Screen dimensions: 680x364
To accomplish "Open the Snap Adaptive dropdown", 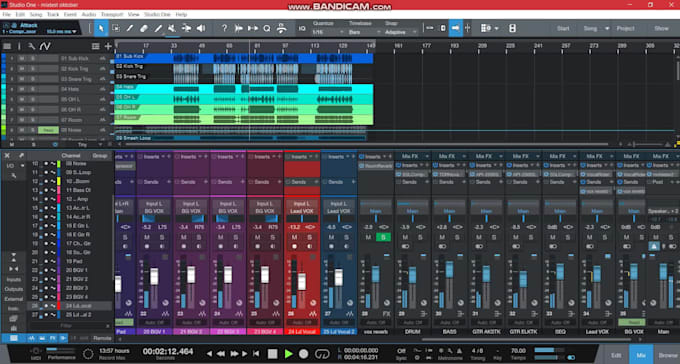I will tap(401, 32).
